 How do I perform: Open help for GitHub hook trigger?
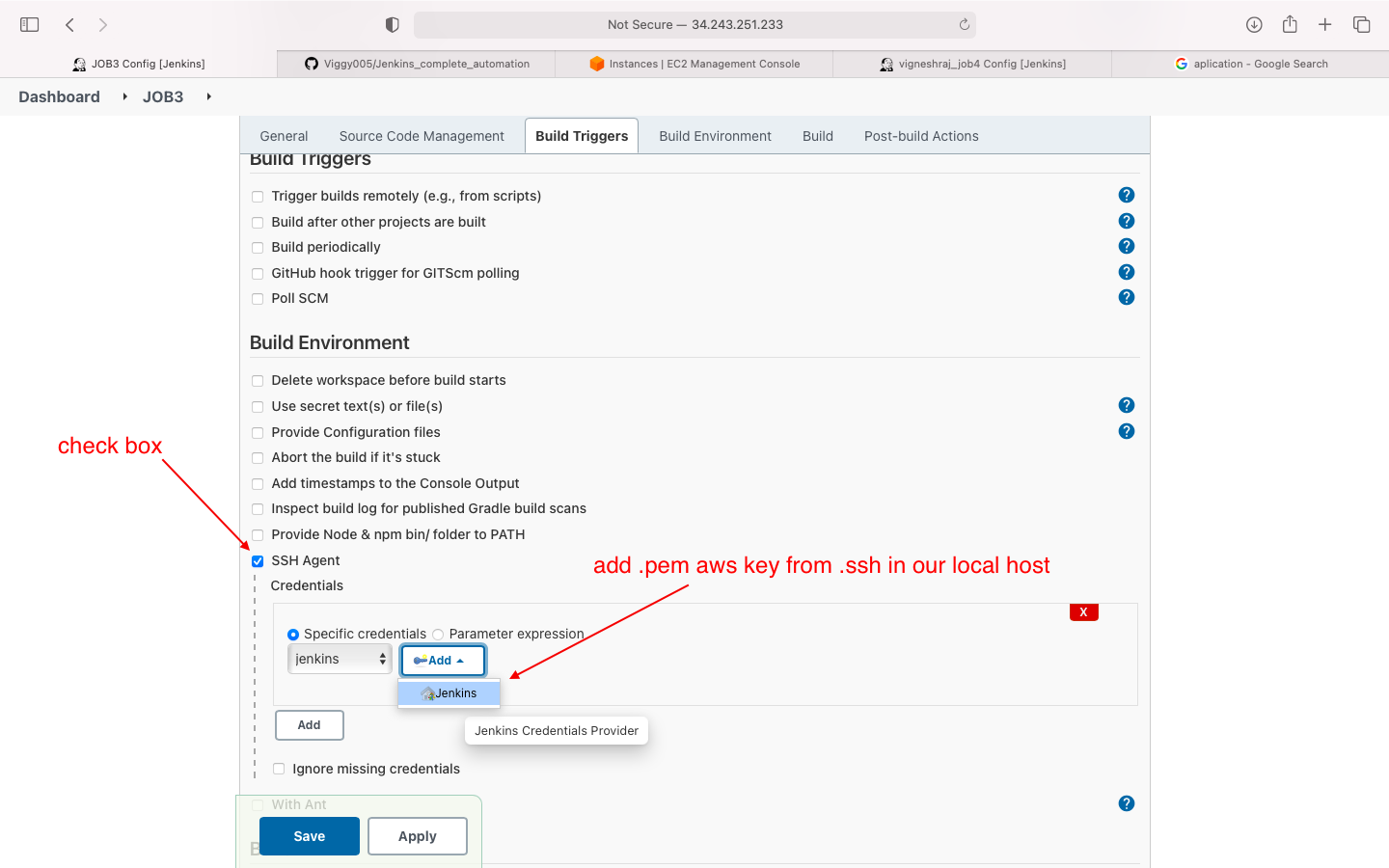(1127, 272)
